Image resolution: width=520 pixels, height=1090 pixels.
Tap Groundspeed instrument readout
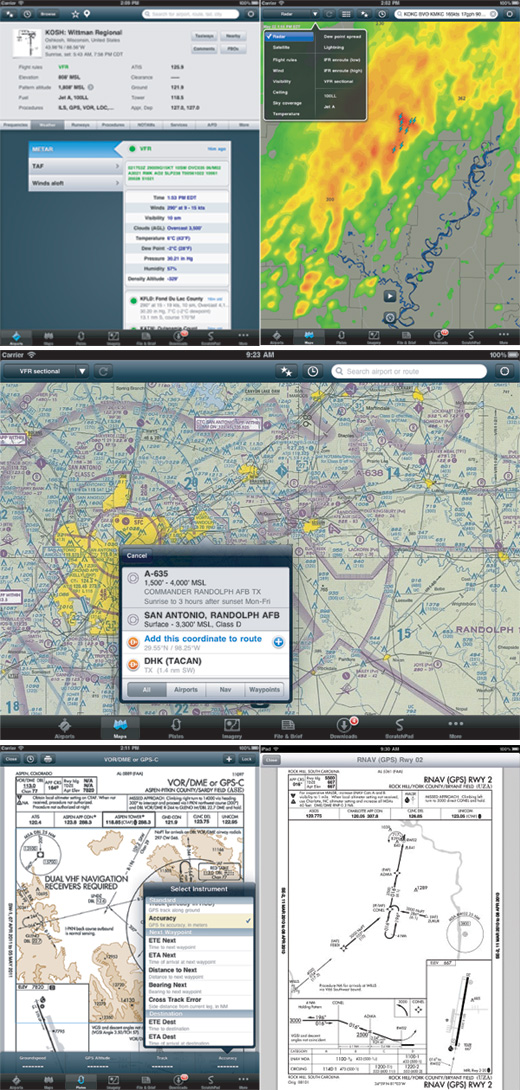click(32, 1061)
